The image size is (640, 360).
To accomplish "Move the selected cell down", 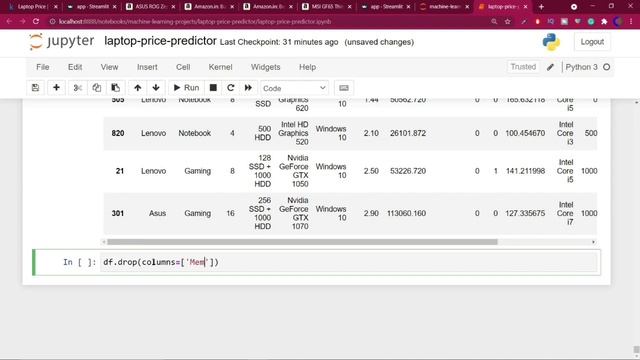I will point(156,88).
